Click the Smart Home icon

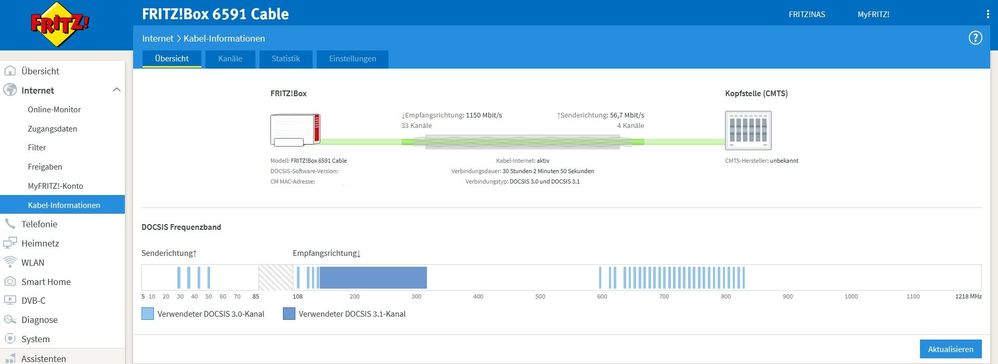pyautogui.click(x=10, y=281)
